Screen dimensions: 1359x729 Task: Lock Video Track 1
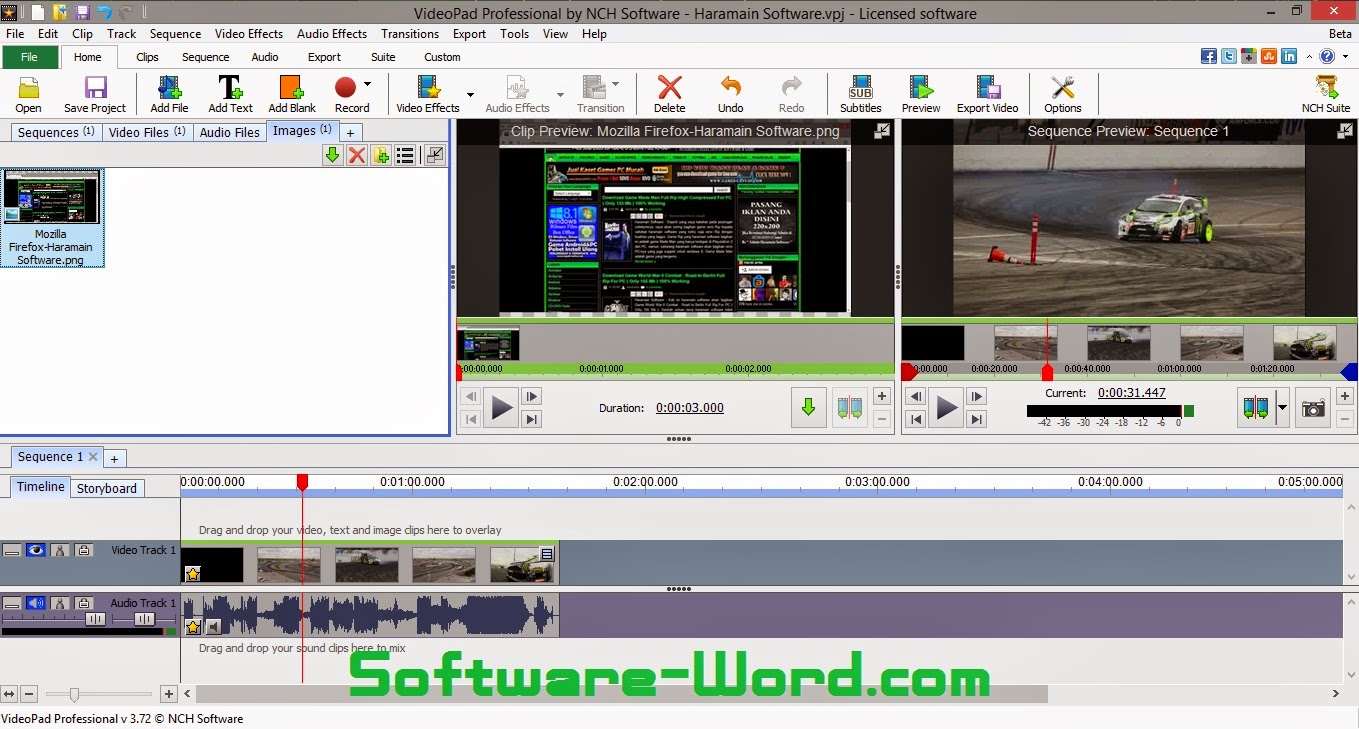click(x=84, y=550)
